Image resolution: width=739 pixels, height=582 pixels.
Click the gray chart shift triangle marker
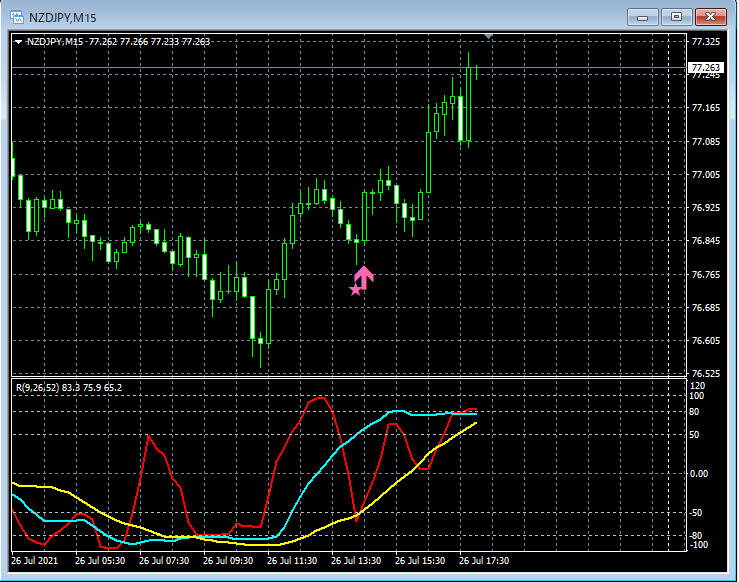pyautogui.click(x=488, y=36)
